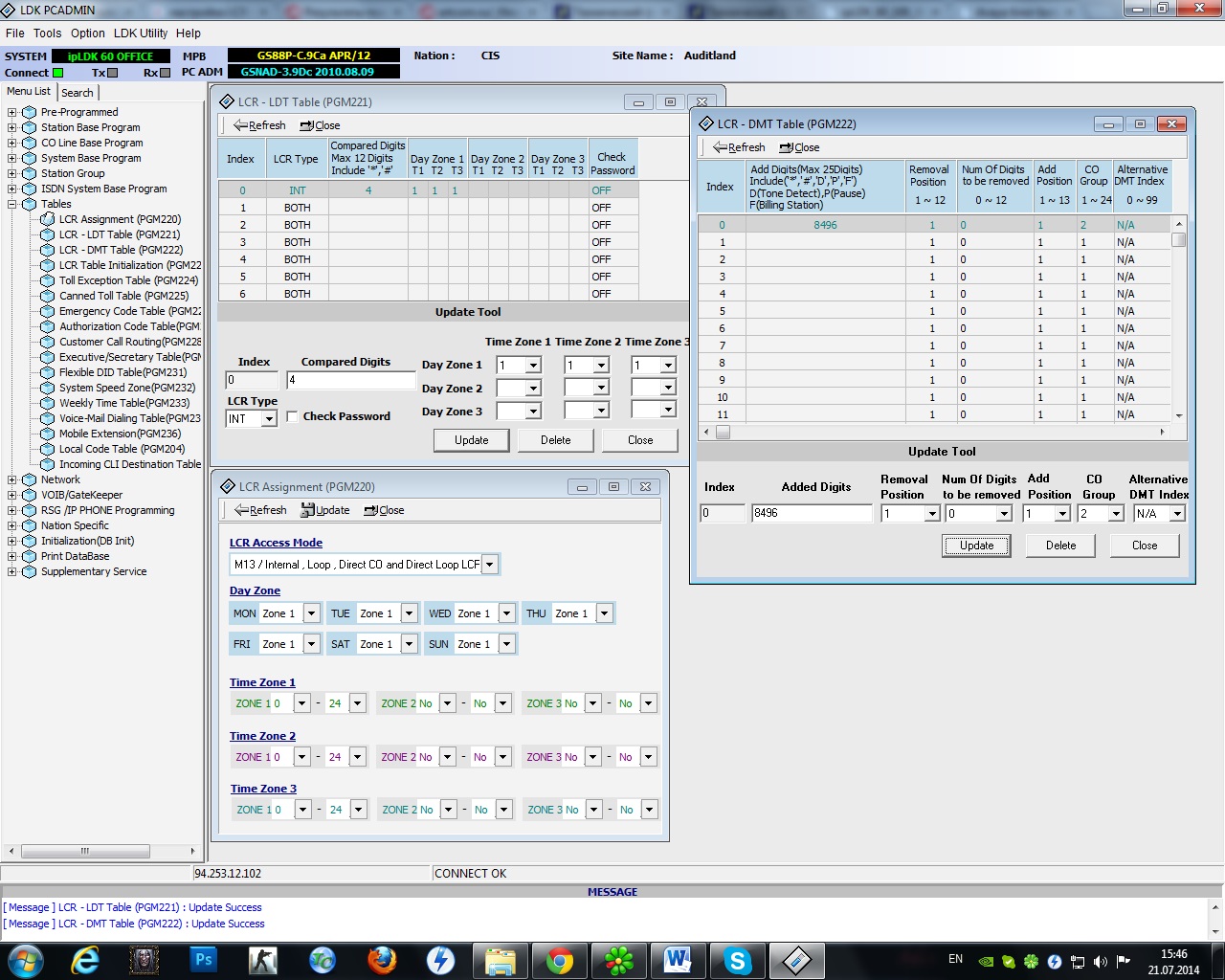
Task: Click Update button in DMT Table update tool
Action: pyautogui.click(x=976, y=546)
